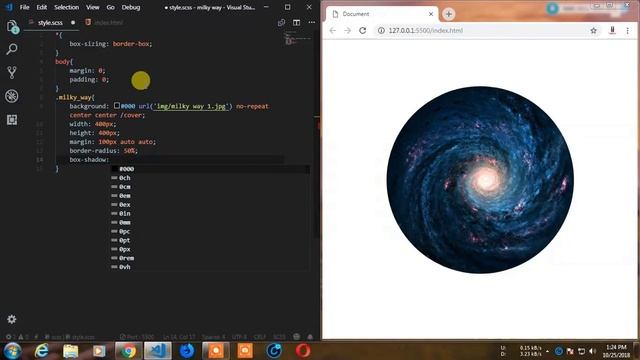Choose the 0mm suggestion
The height and width of the screenshot is (360, 640).
tap(210, 222)
